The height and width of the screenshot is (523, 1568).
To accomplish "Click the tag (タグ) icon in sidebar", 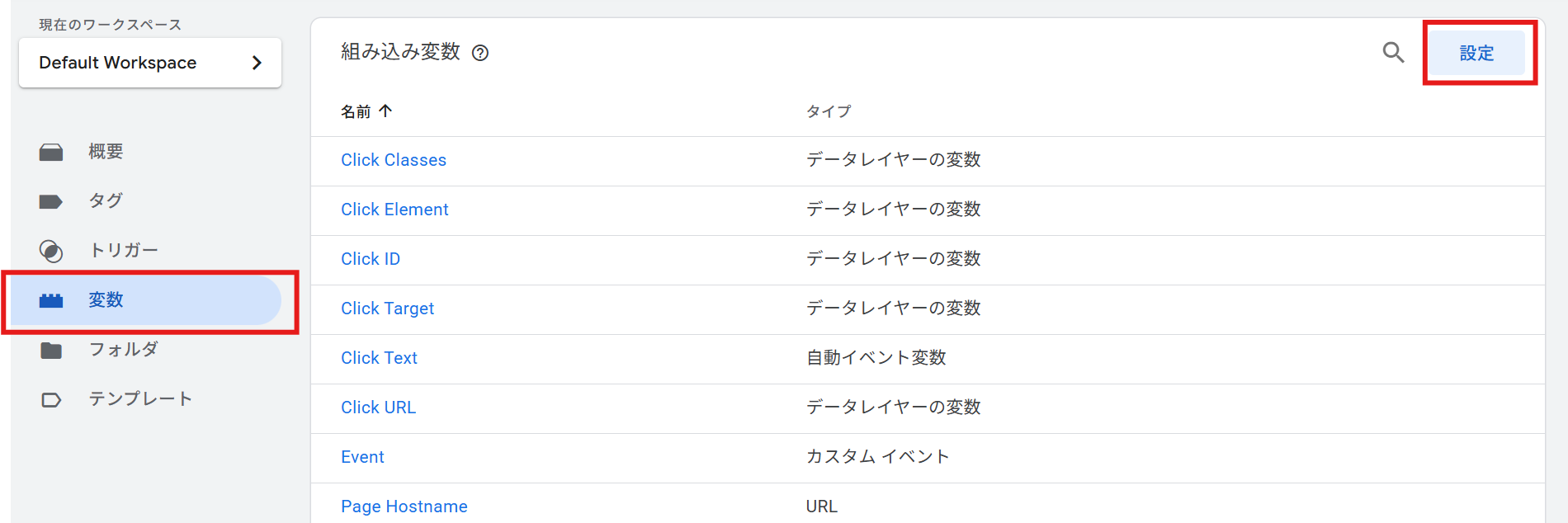I will click(51, 201).
